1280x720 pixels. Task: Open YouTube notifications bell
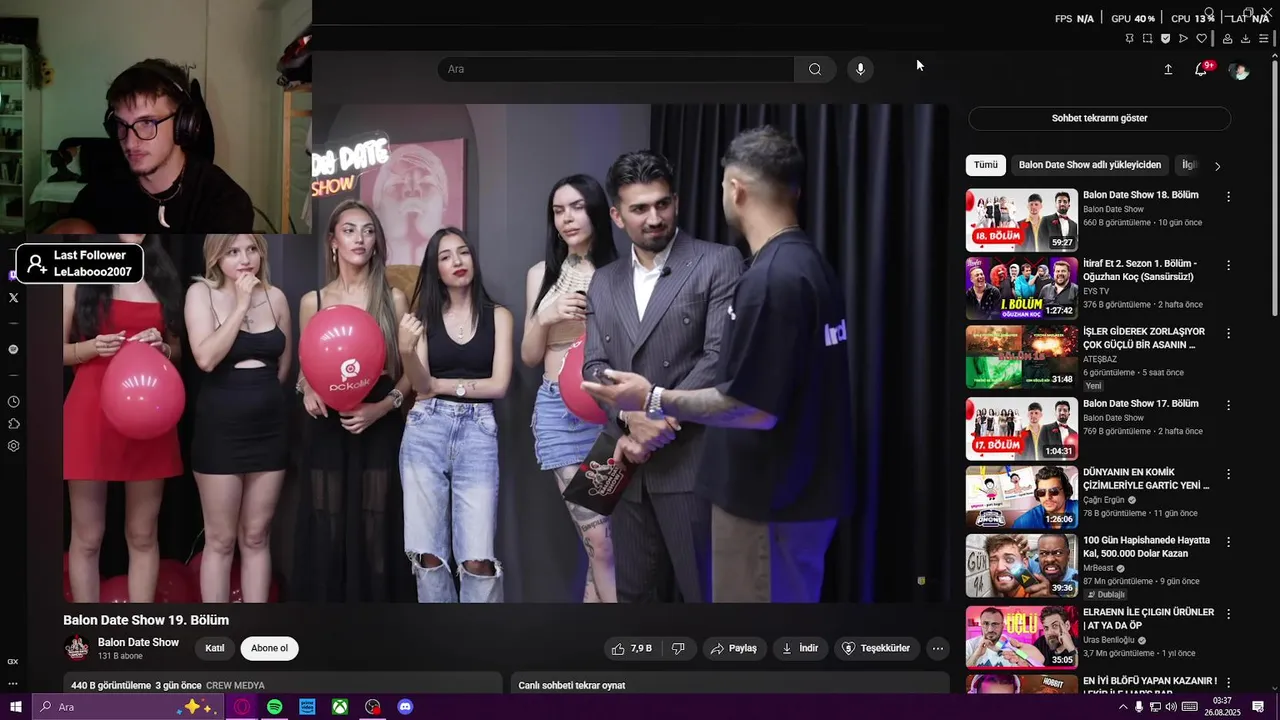pos(1201,70)
